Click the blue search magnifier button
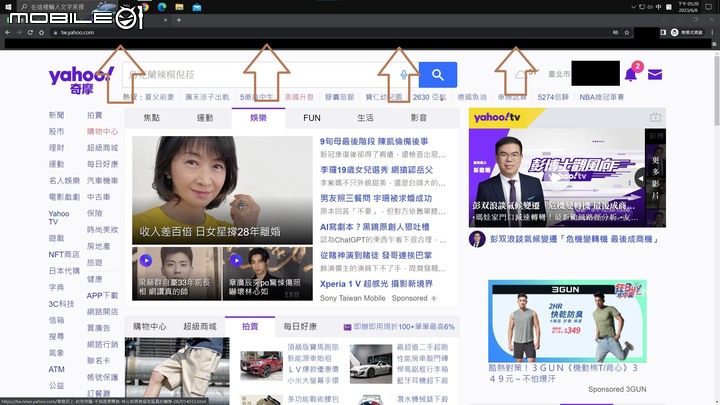The height and width of the screenshot is (405, 720). pos(438,75)
